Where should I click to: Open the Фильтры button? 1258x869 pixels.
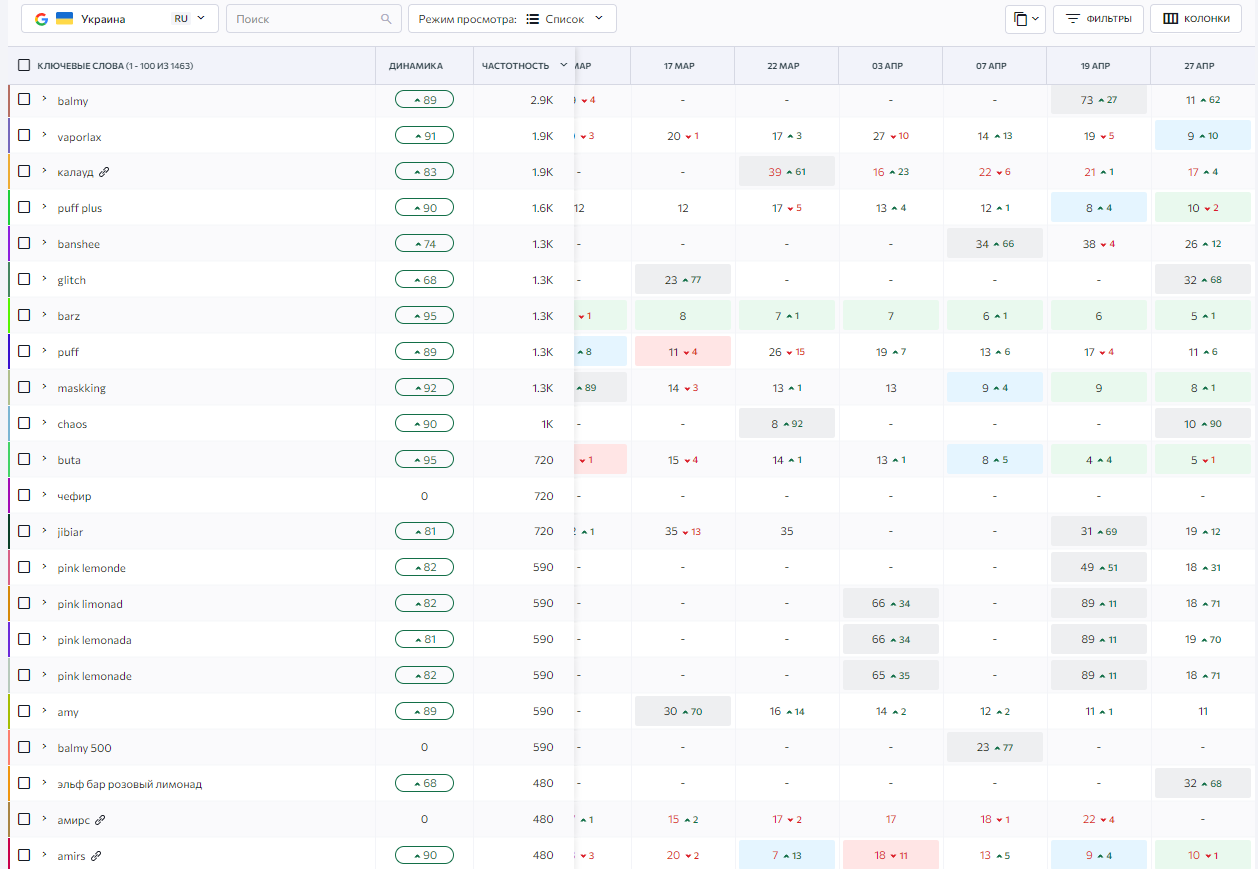coord(1098,19)
